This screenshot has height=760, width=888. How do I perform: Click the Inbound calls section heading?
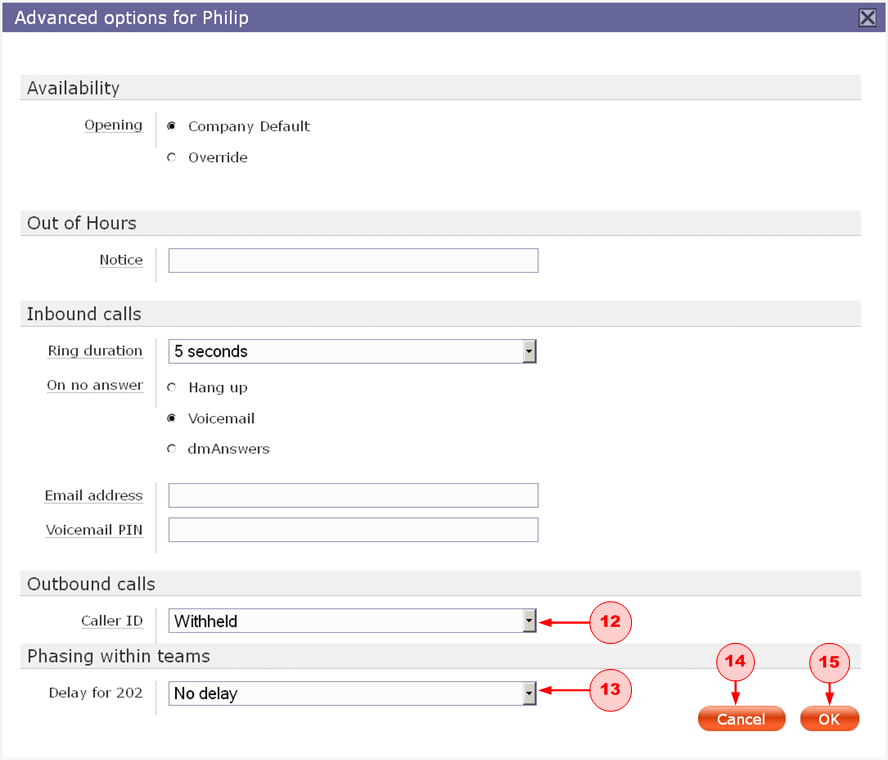pos(84,314)
